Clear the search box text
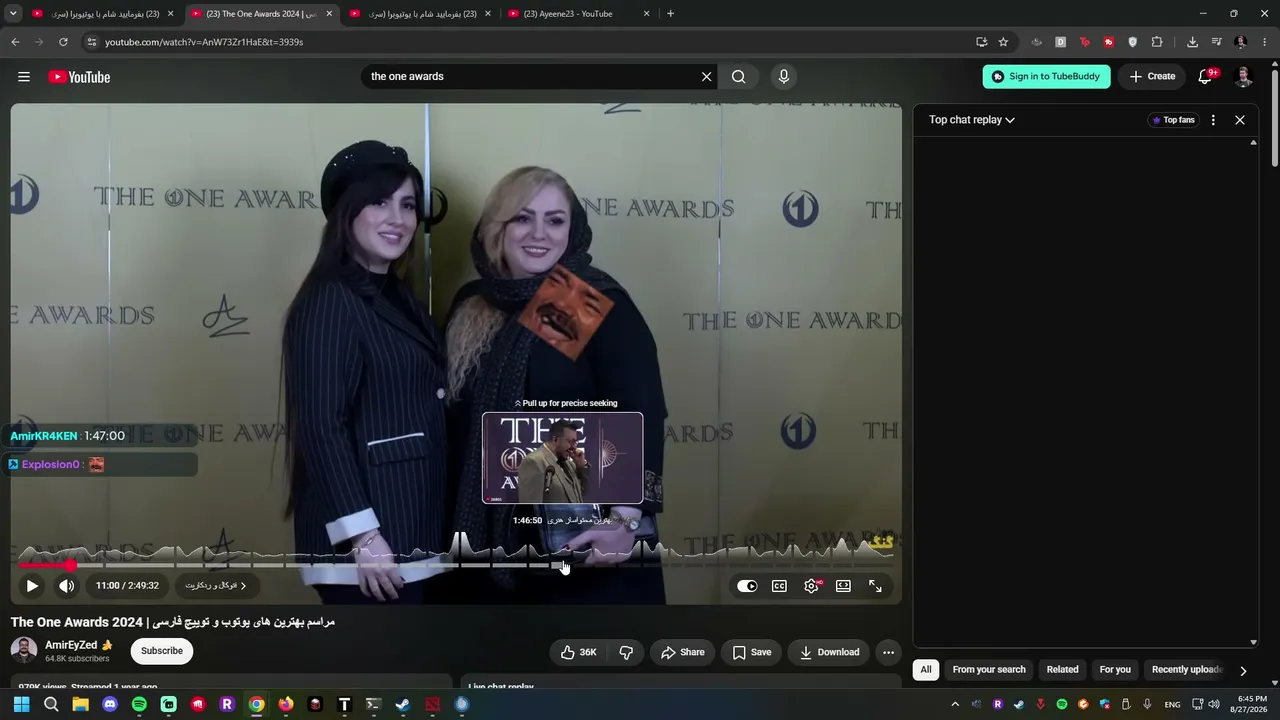 [706, 76]
